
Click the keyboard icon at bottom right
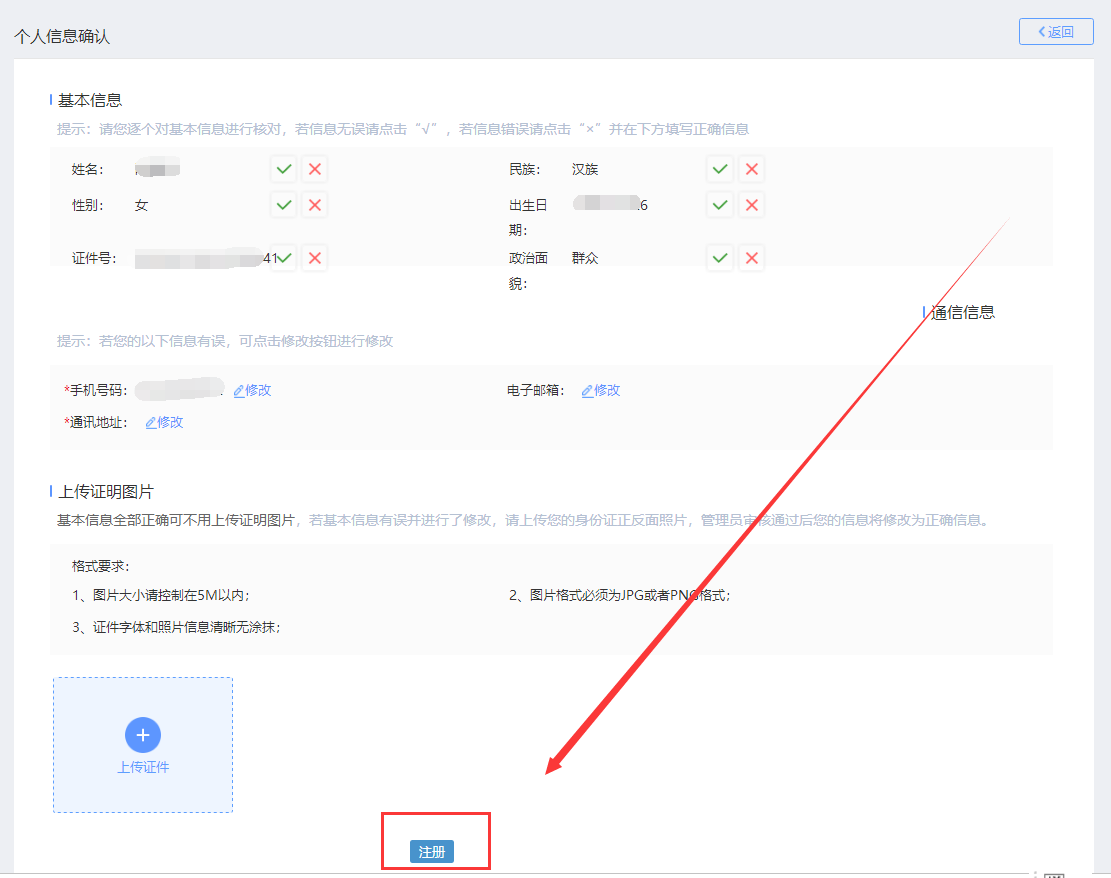click(1054, 874)
